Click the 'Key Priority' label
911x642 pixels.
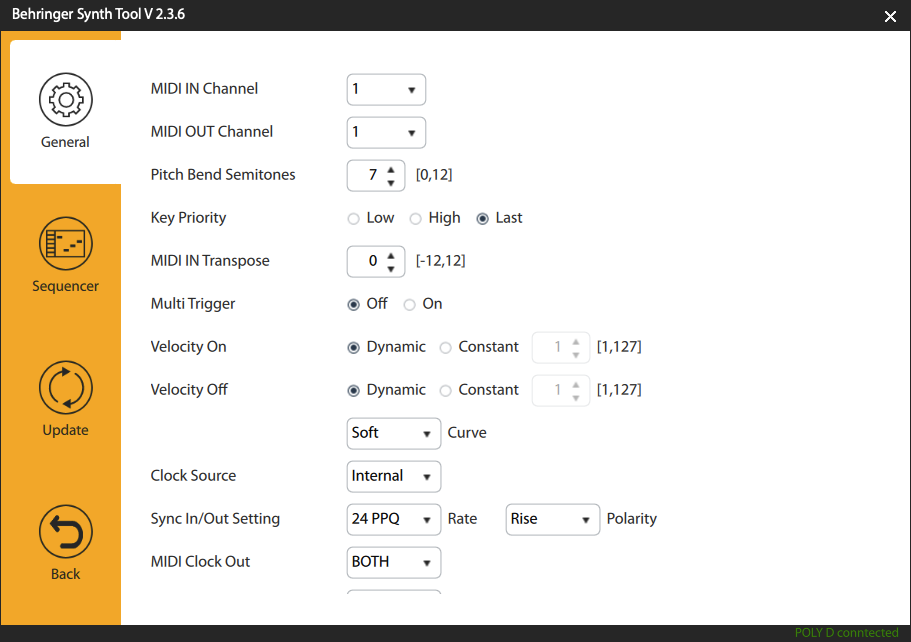pyautogui.click(x=188, y=218)
